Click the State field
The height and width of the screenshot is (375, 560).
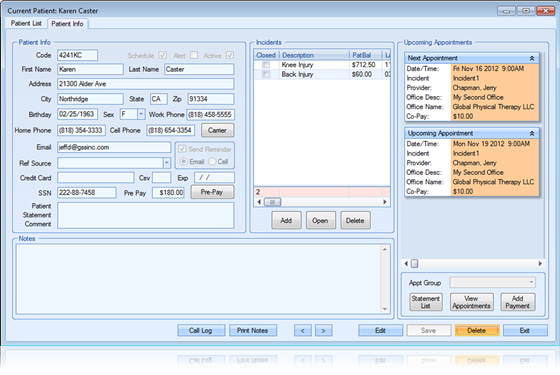pyautogui.click(x=159, y=99)
